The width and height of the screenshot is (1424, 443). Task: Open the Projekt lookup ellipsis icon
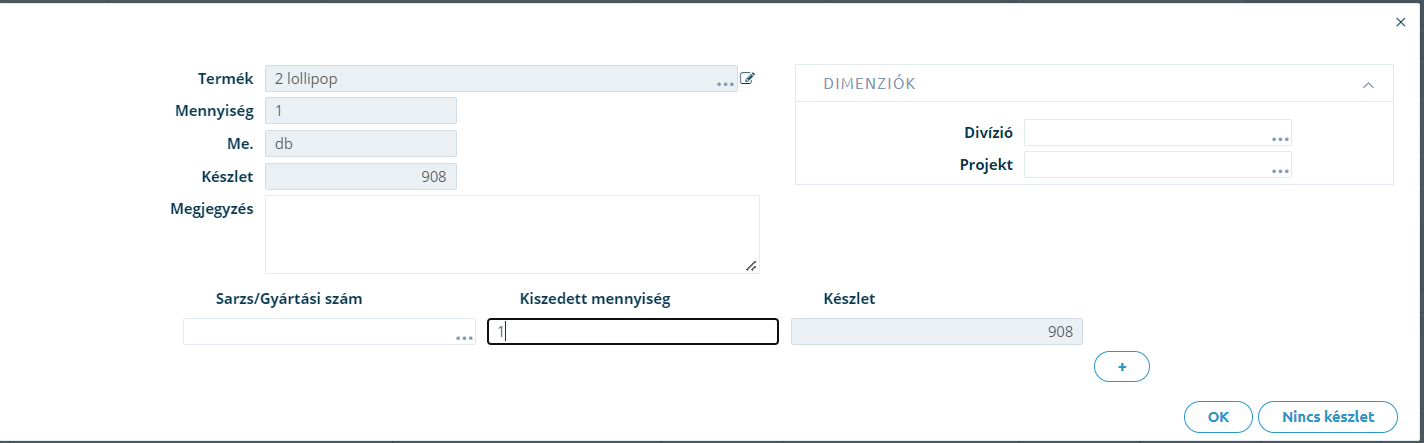(x=1279, y=171)
